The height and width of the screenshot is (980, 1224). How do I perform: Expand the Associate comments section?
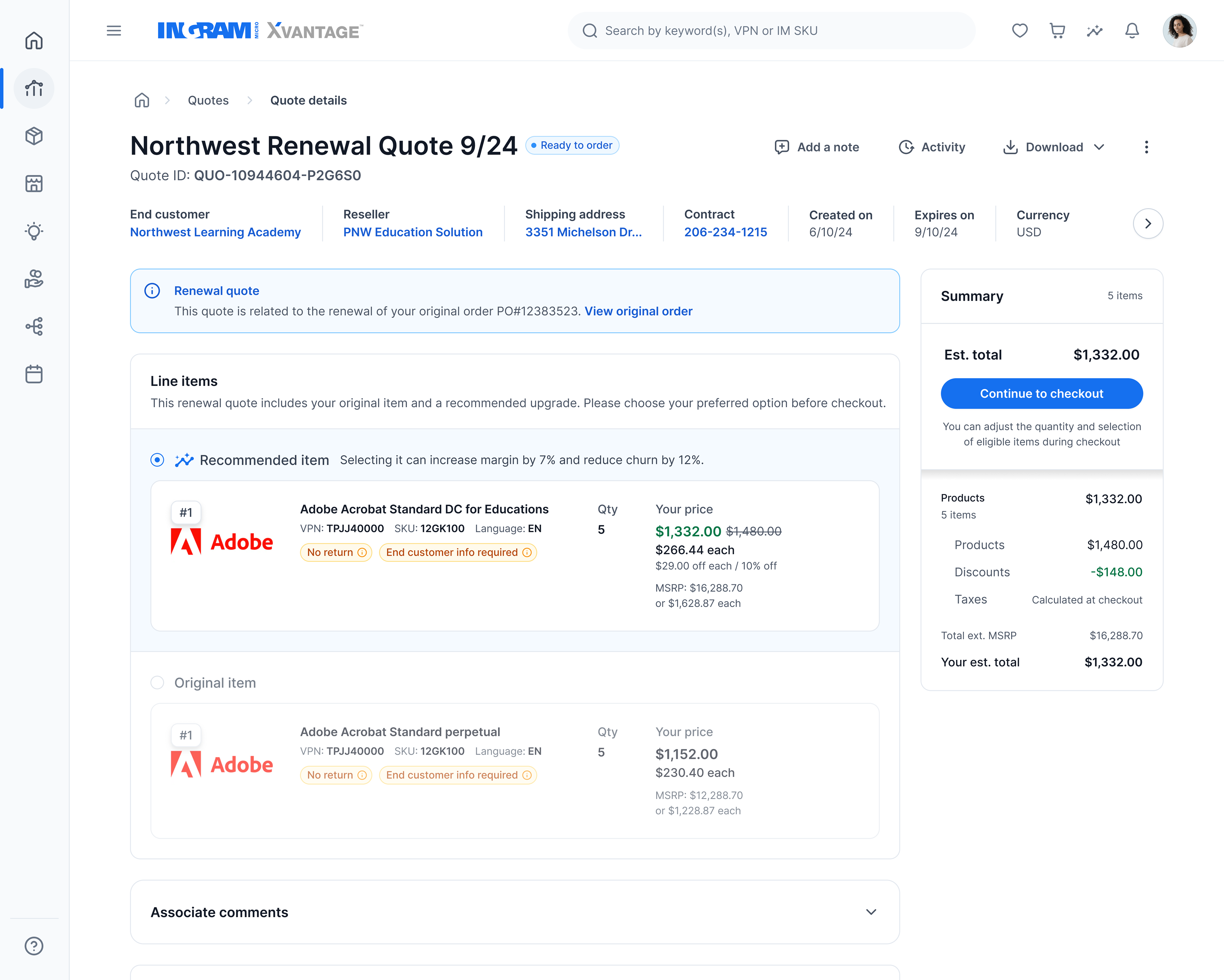point(871,912)
